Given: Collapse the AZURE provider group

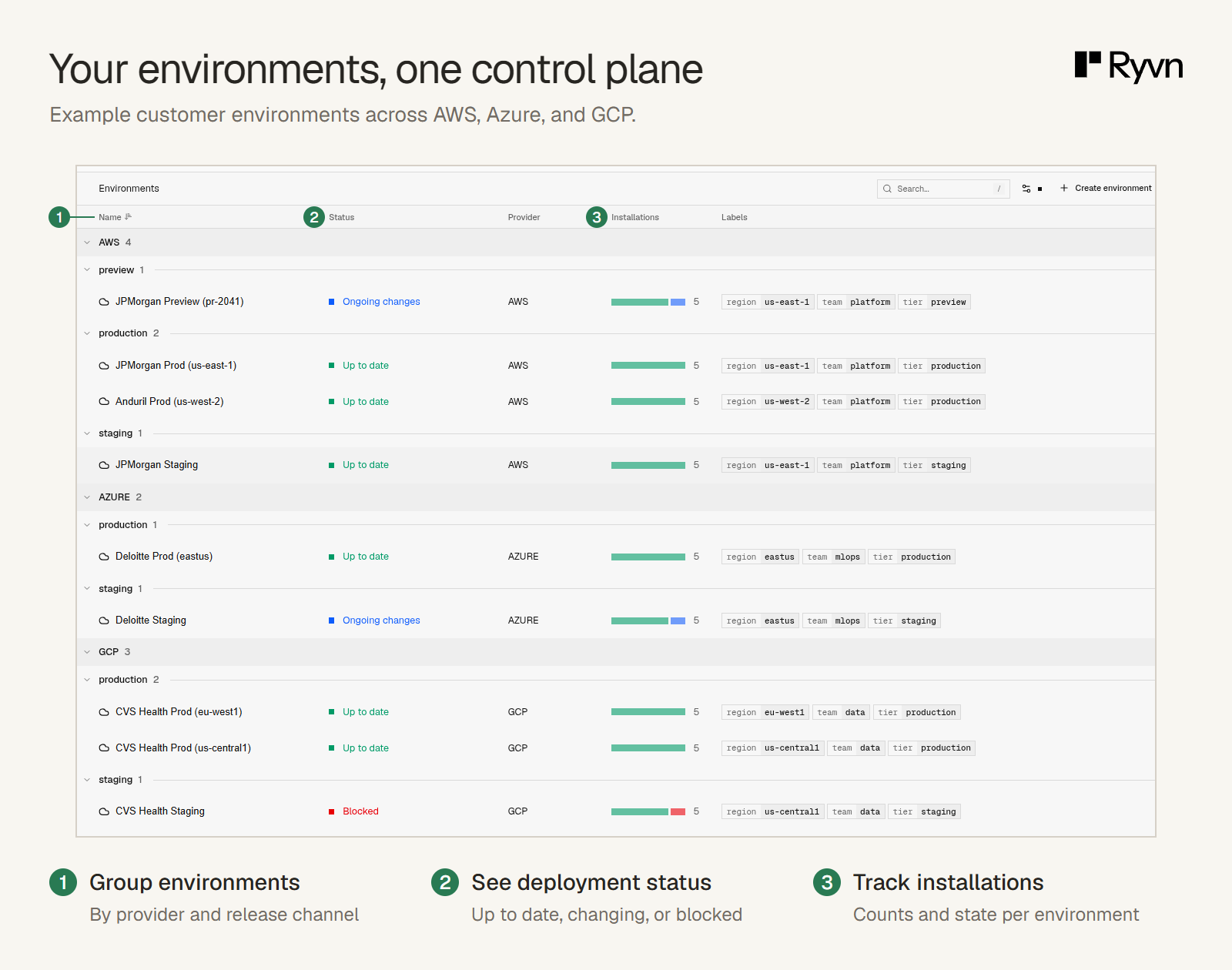Looking at the screenshot, I should pyautogui.click(x=87, y=497).
